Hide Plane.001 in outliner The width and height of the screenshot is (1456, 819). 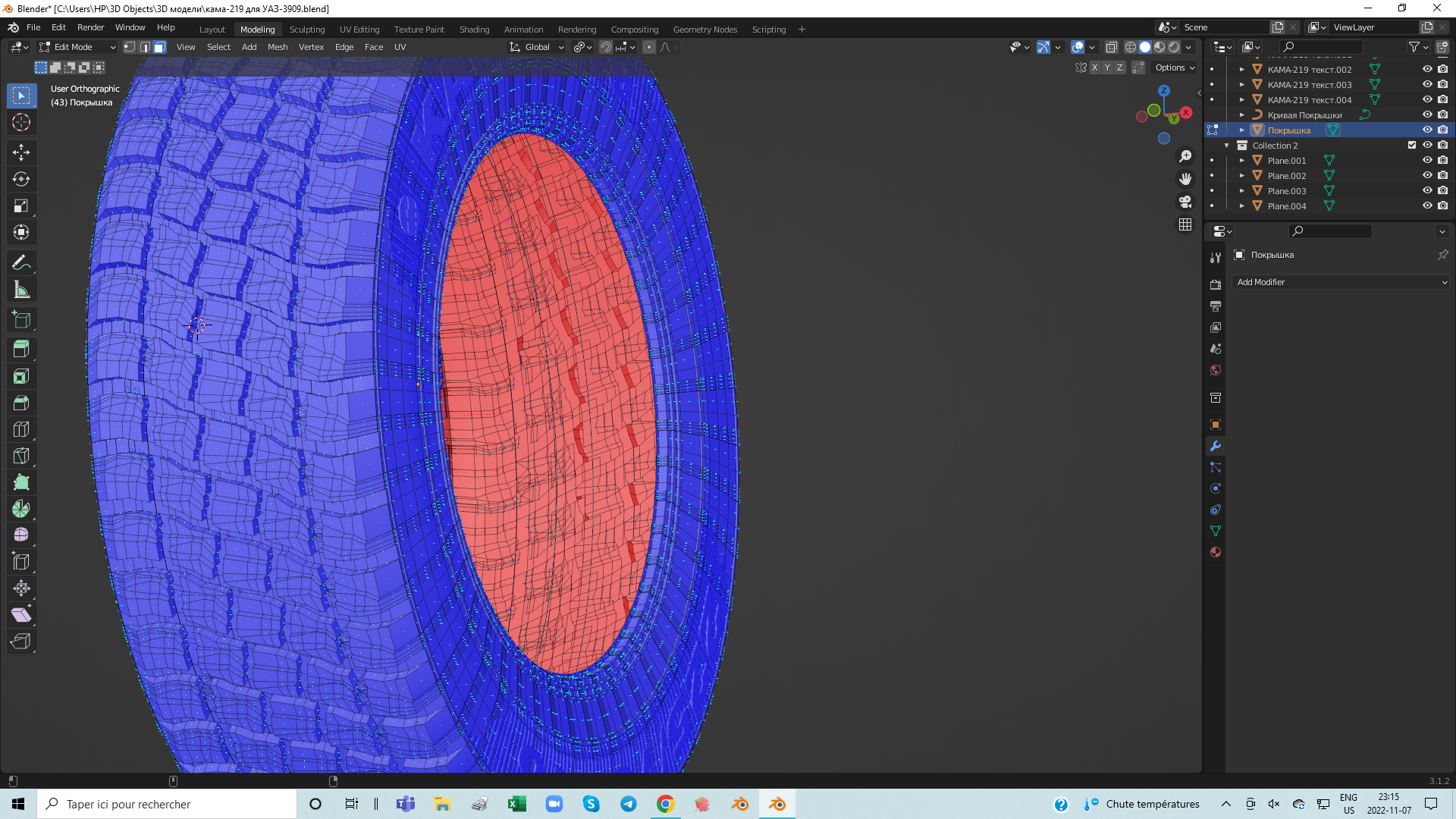tap(1427, 160)
